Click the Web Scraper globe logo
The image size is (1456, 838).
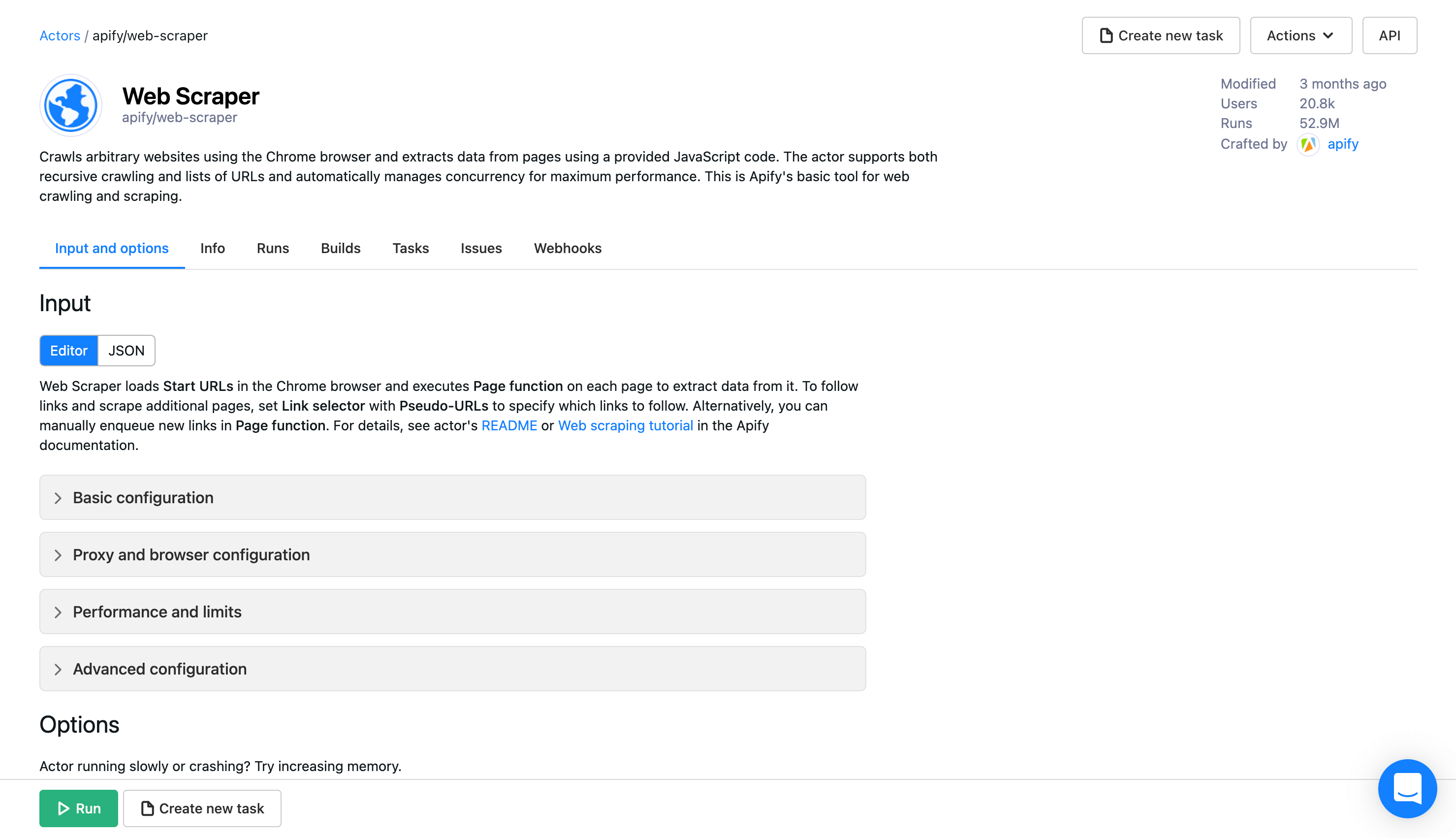click(x=70, y=105)
